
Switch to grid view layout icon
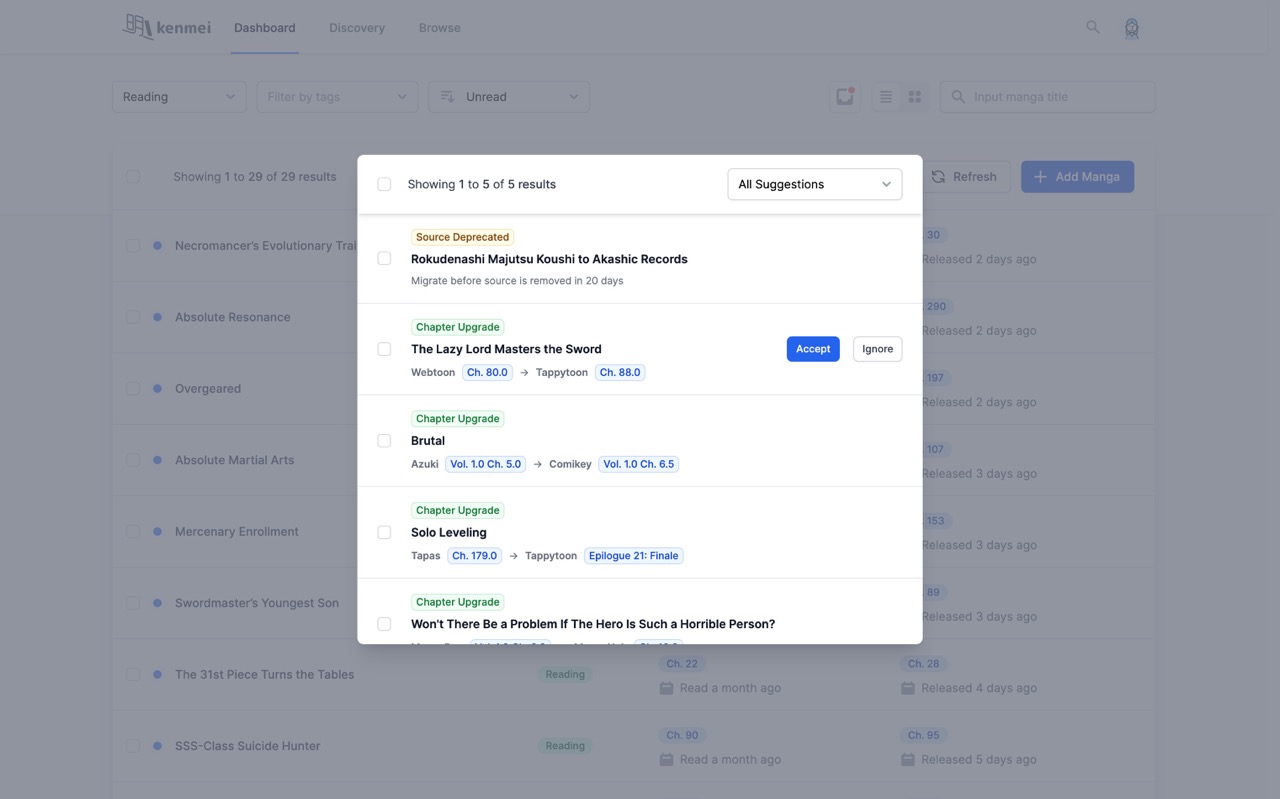tap(914, 97)
